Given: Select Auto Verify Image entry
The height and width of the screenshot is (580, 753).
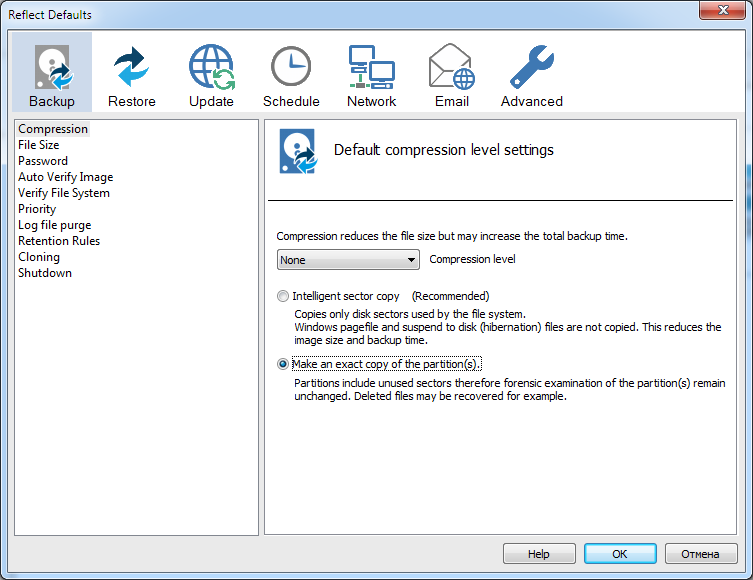Looking at the screenshot, I should pyautogui.click(x=66, y=177).
